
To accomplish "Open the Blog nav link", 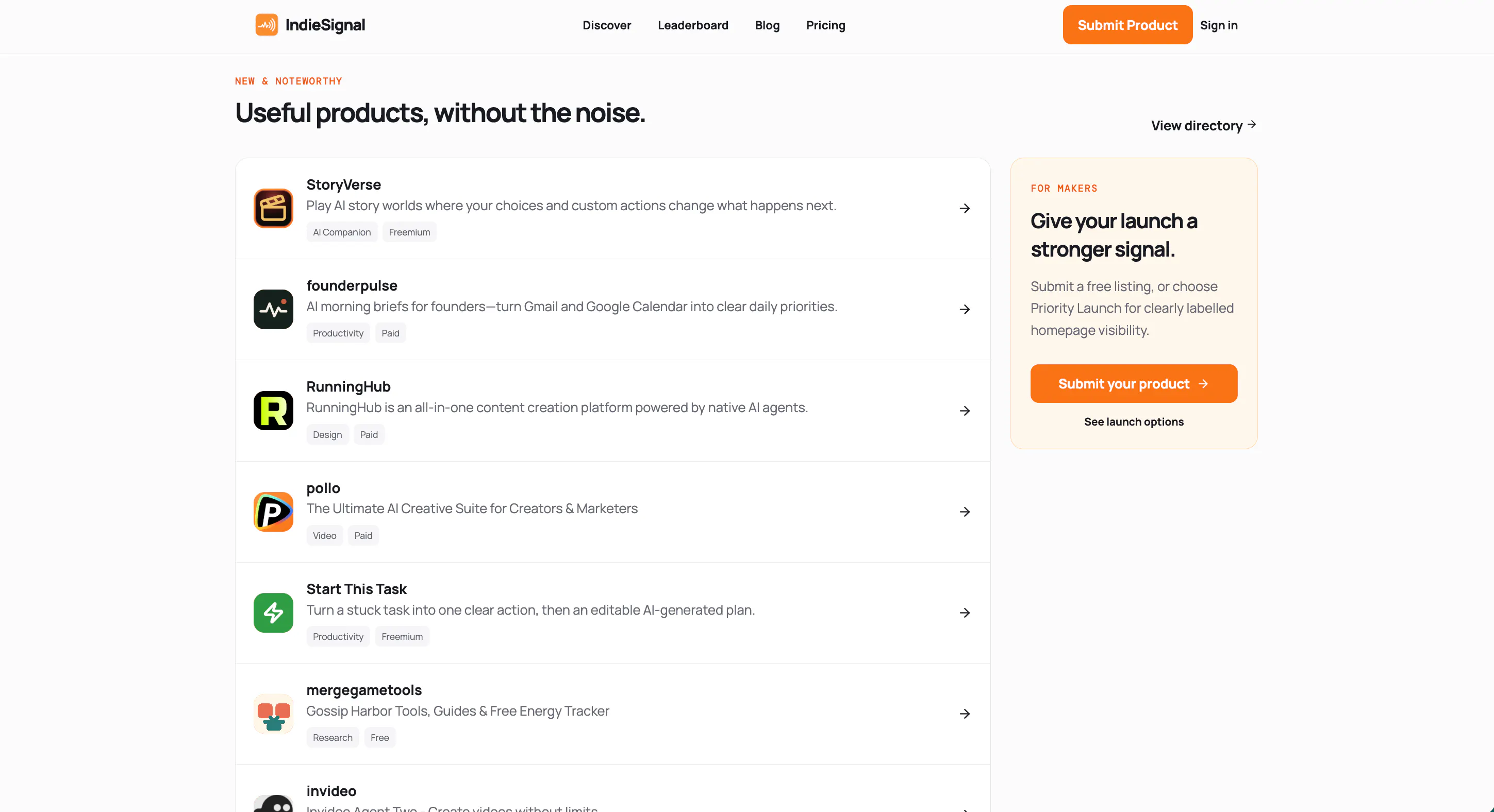I will click(767, 25).
